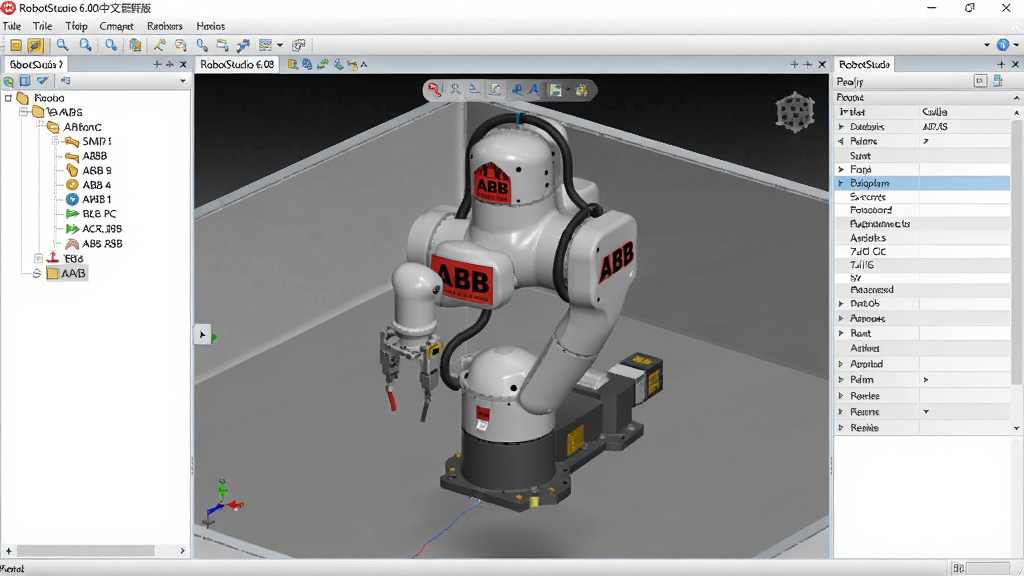Collapse the Palame property row
Image resolution: width=1024 pixels, height=576 pixels.
(841, 141)
